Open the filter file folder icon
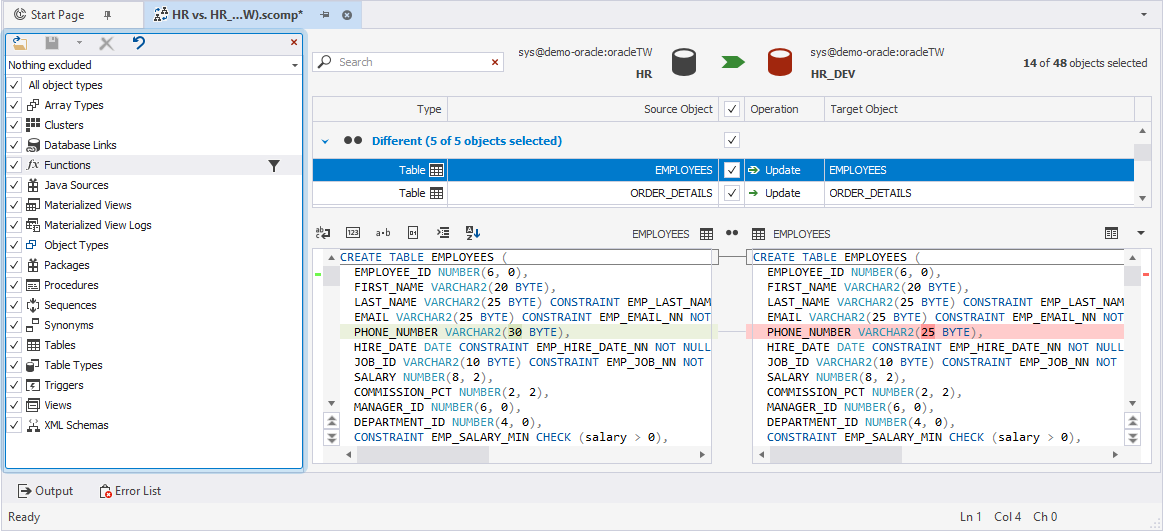Image resolution: width=1163 pixels, height=531 pixels. click(x=20, y=43)
